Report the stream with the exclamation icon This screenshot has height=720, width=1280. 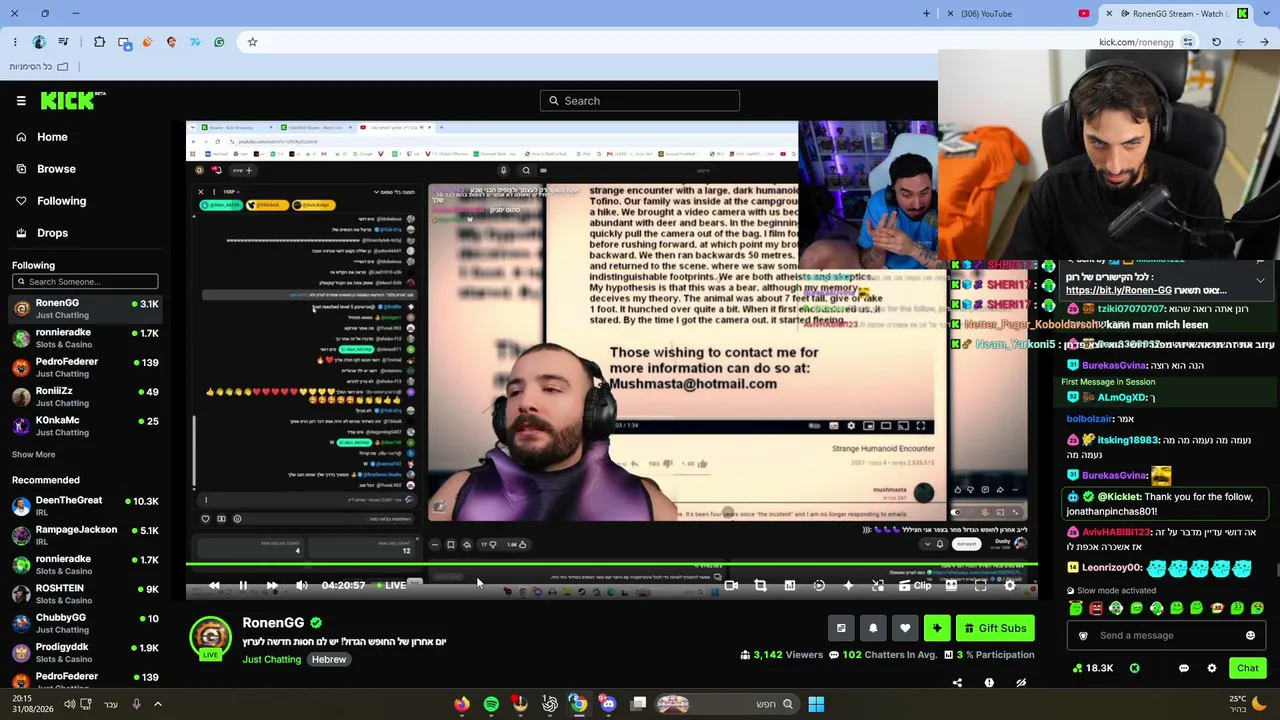(989, 683)
